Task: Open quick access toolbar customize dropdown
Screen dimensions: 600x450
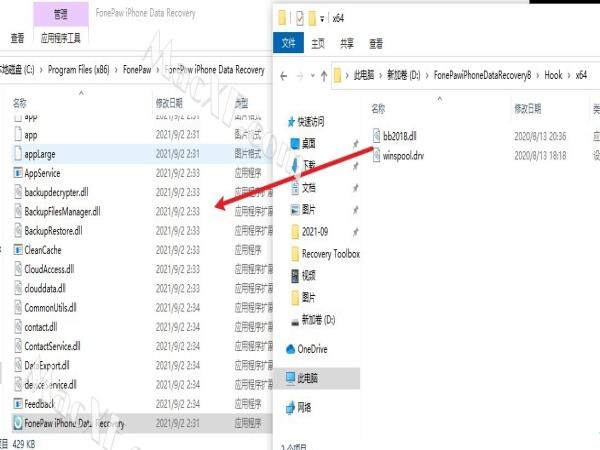Action: [x=322, y=19]
